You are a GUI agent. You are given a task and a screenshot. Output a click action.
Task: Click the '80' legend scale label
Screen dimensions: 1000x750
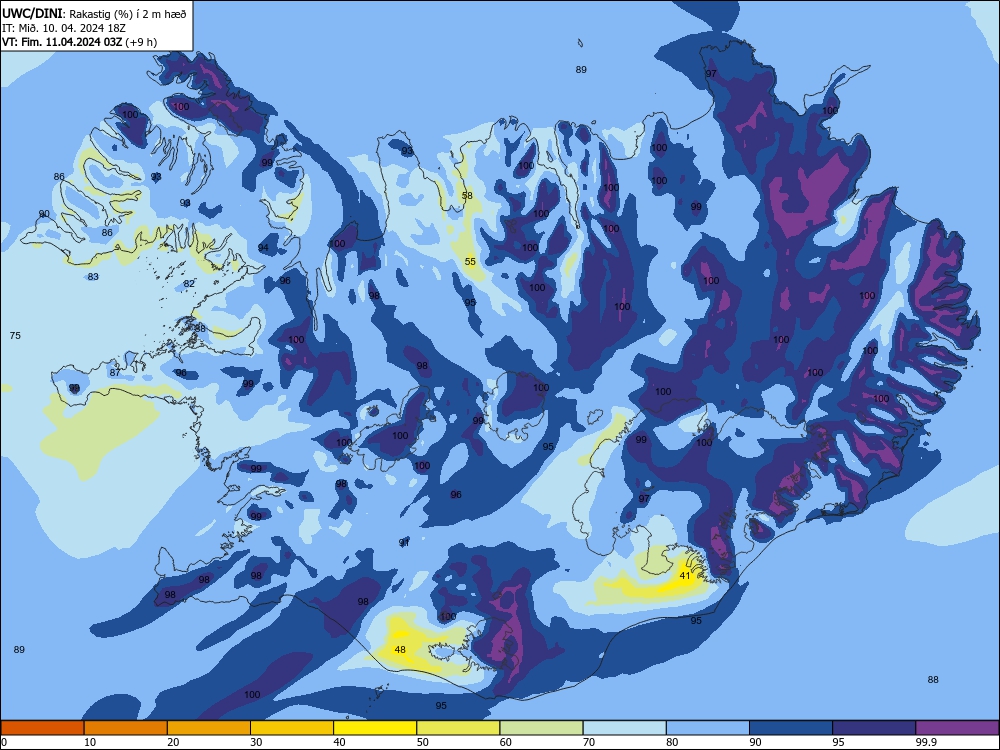click(672, 742)
